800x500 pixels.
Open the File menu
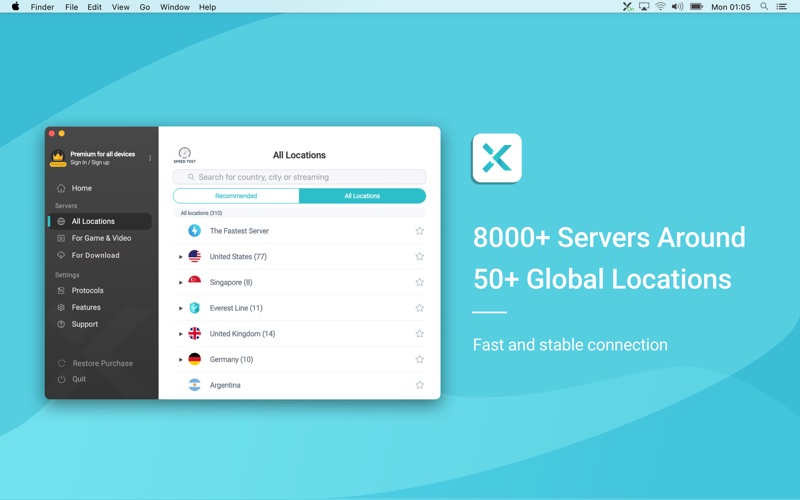point(71,7)
